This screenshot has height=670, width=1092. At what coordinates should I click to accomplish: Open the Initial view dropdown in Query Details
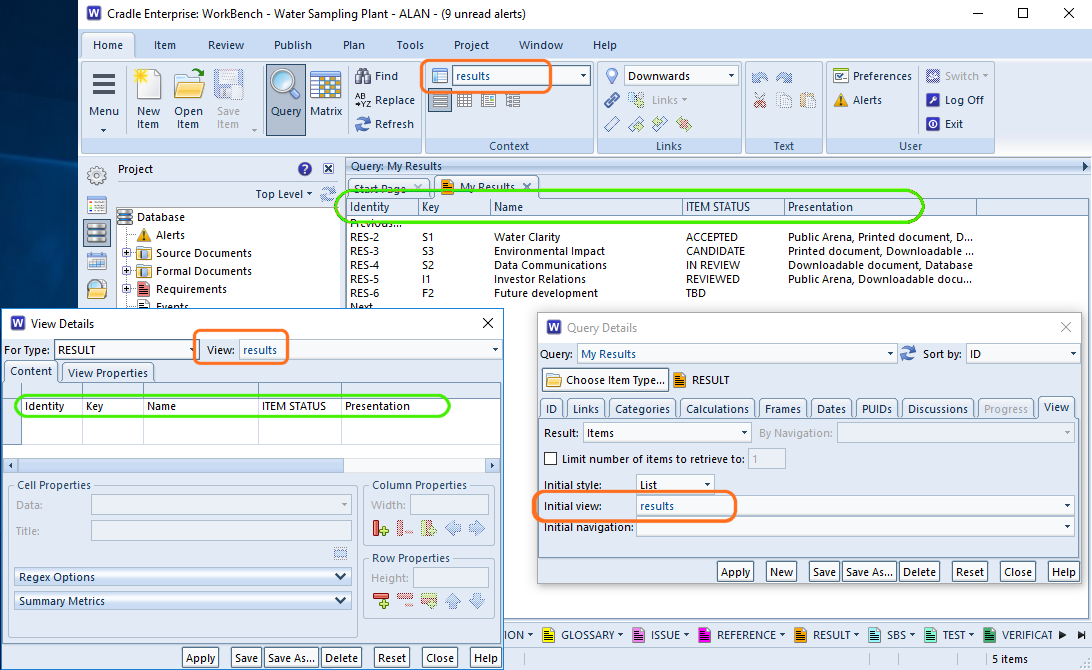pos(1067,506)
